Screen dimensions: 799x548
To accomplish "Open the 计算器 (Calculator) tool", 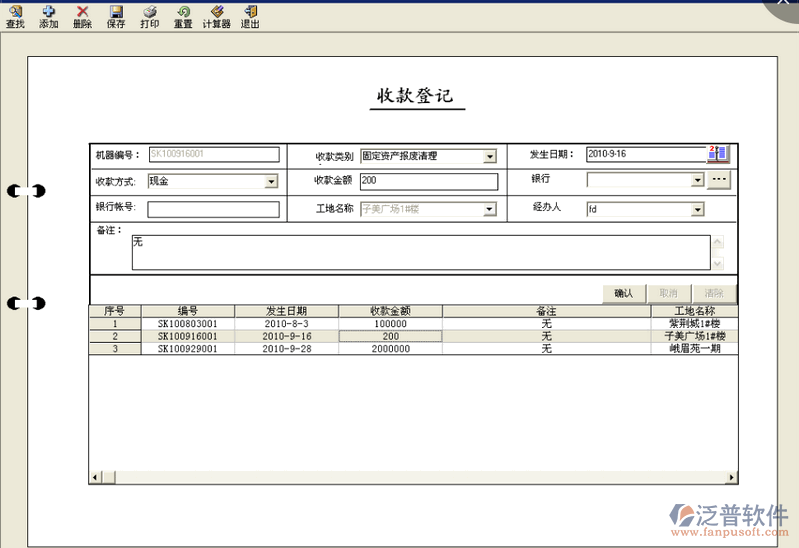I will pos(216,16).
